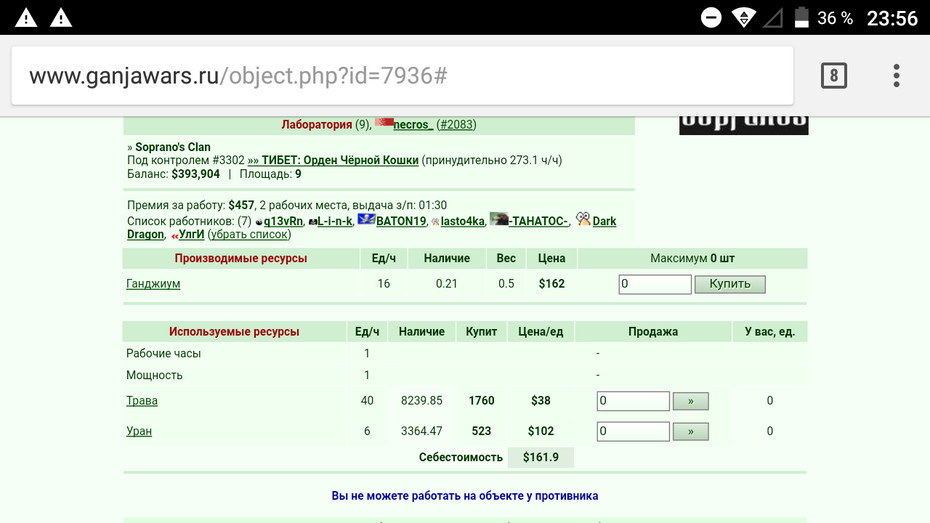Focus the Трава sale quantity field
The width and height of the screenshot is (930, 523).
[633, 401]
